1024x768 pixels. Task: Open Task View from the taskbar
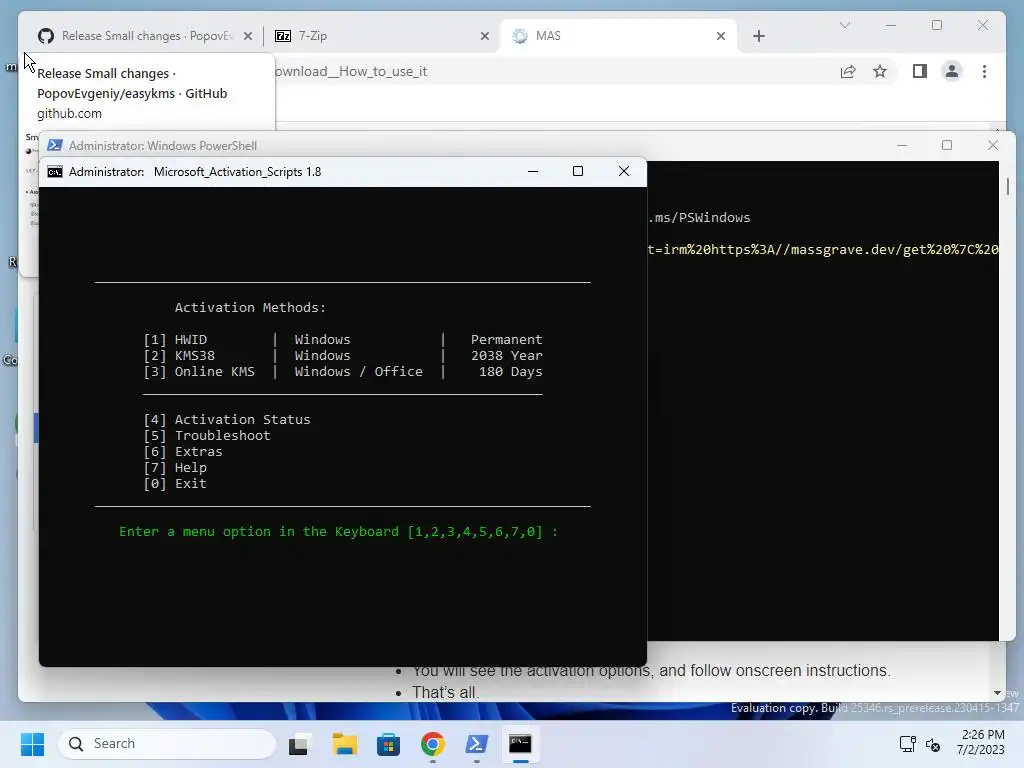pos(300,744)
